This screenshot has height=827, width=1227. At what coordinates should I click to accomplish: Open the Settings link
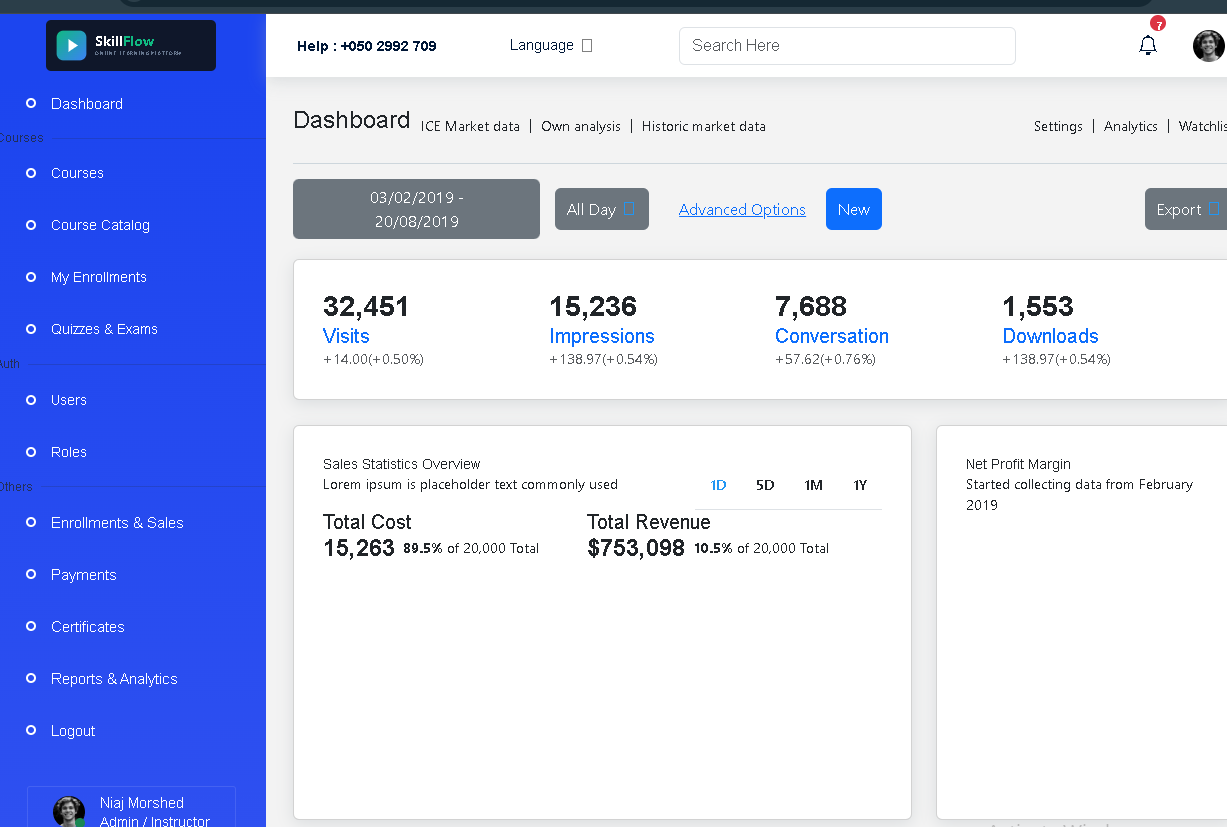coord(1058,126)
